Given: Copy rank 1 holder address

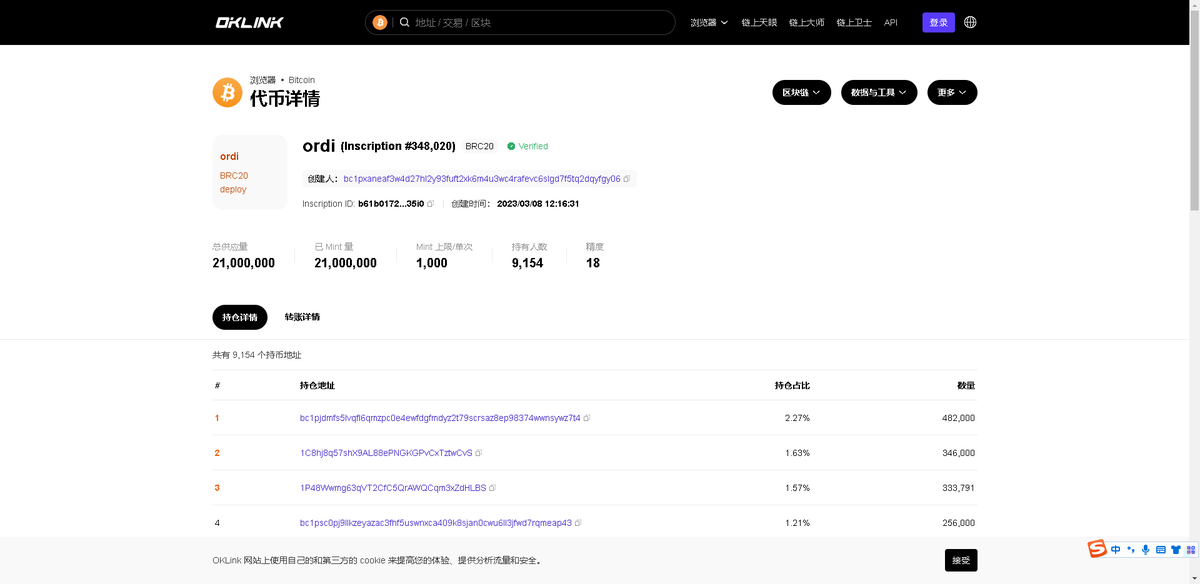Looking at the screenshot, I should [587, 418].
